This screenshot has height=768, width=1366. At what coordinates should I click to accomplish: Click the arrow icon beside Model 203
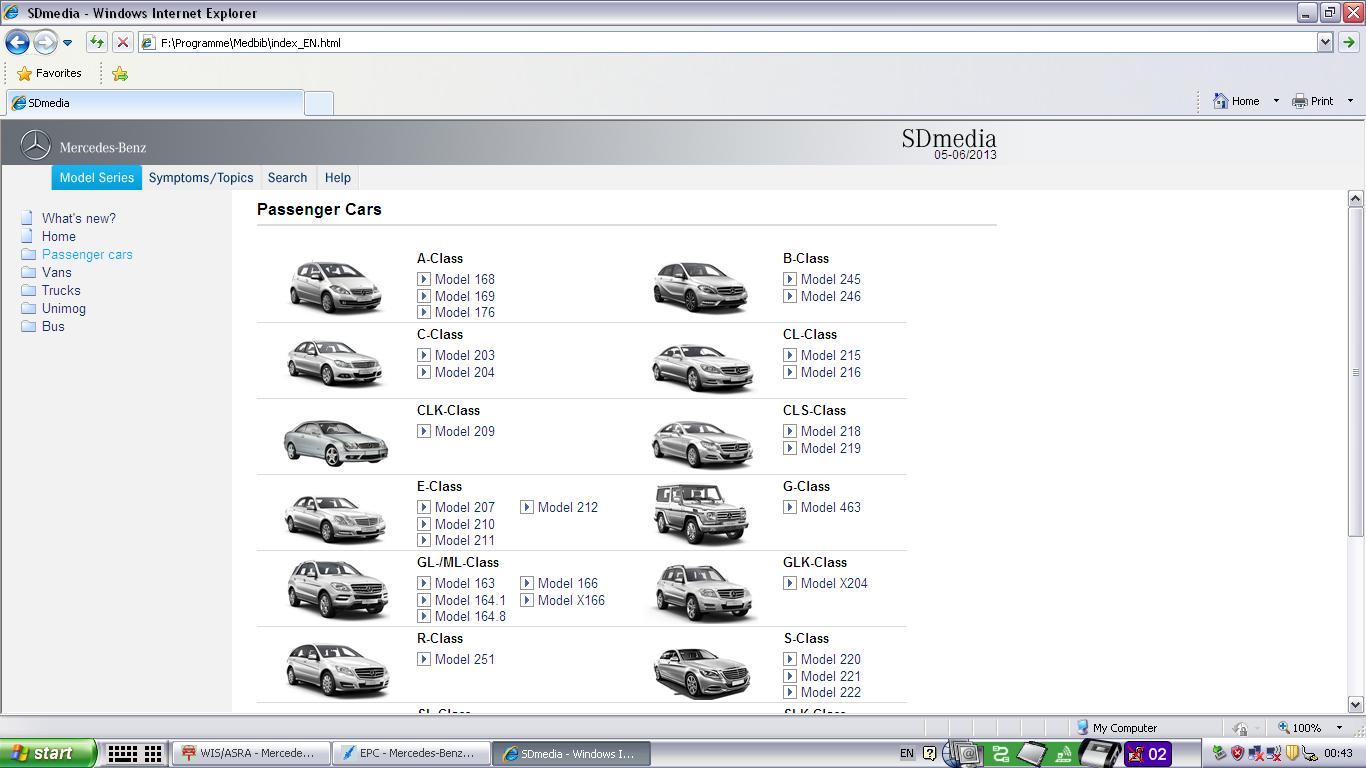tap(424, 355)
